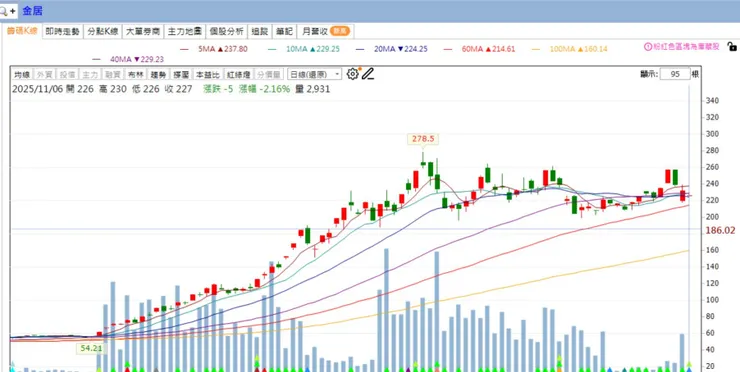Click the display count field showing 95
Image resolution: width=740 pixels, height=372 pixels.
(675, 74)
